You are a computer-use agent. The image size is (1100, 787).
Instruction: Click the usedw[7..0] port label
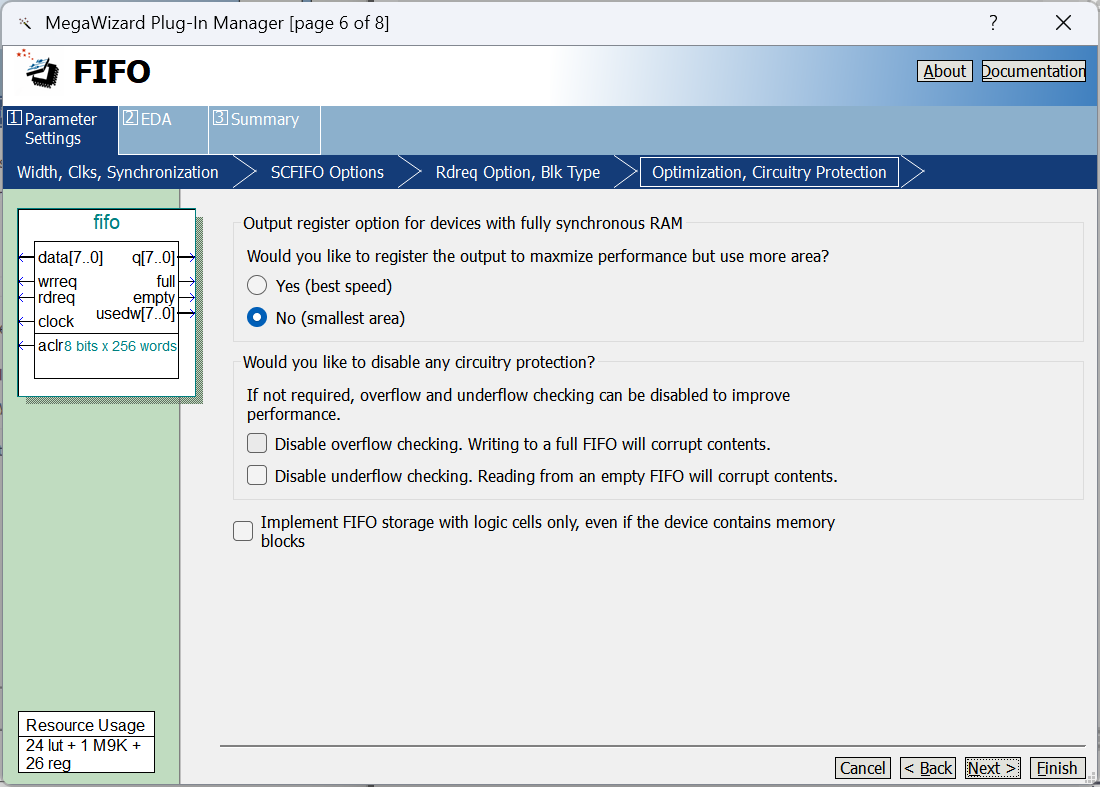[135, 314]
